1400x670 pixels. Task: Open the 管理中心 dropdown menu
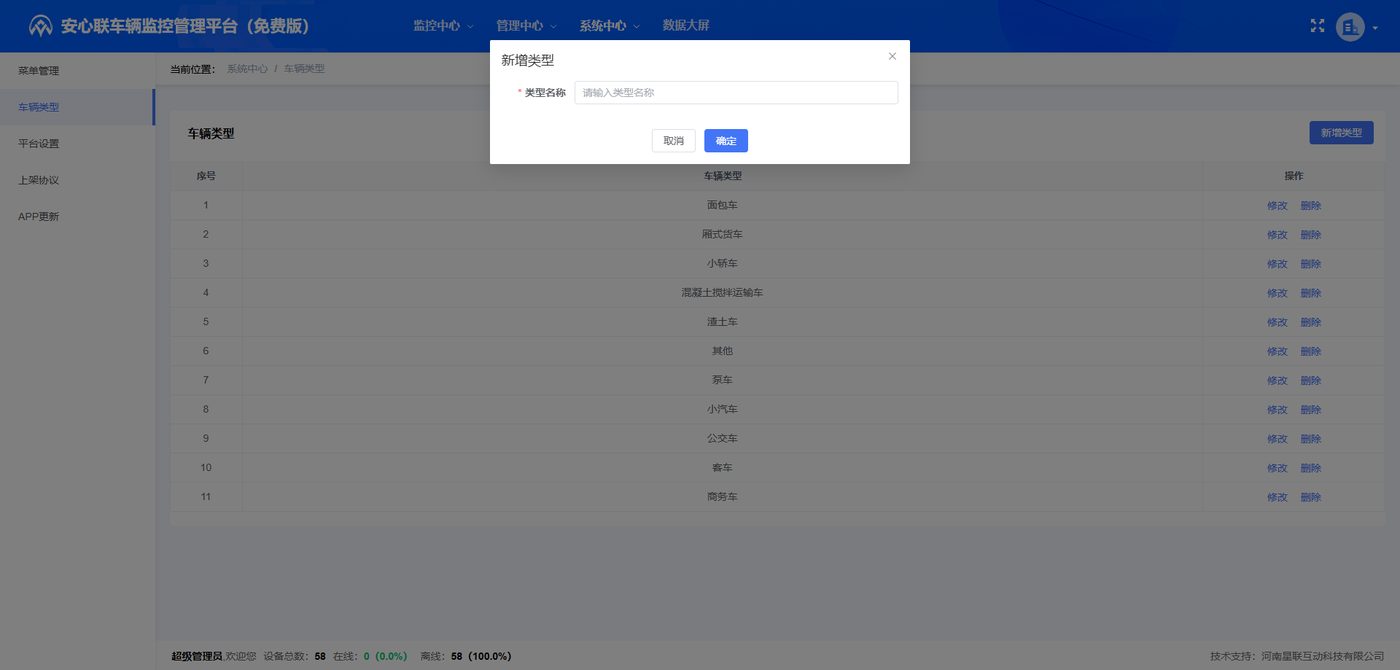click(526, 26)
